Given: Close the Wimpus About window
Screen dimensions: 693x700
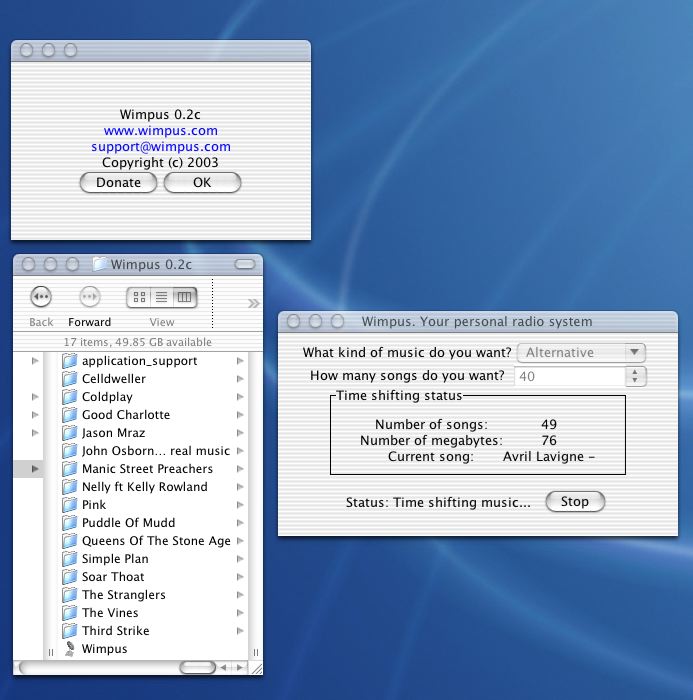Looking at the screenshot, I should click(26, 50).
